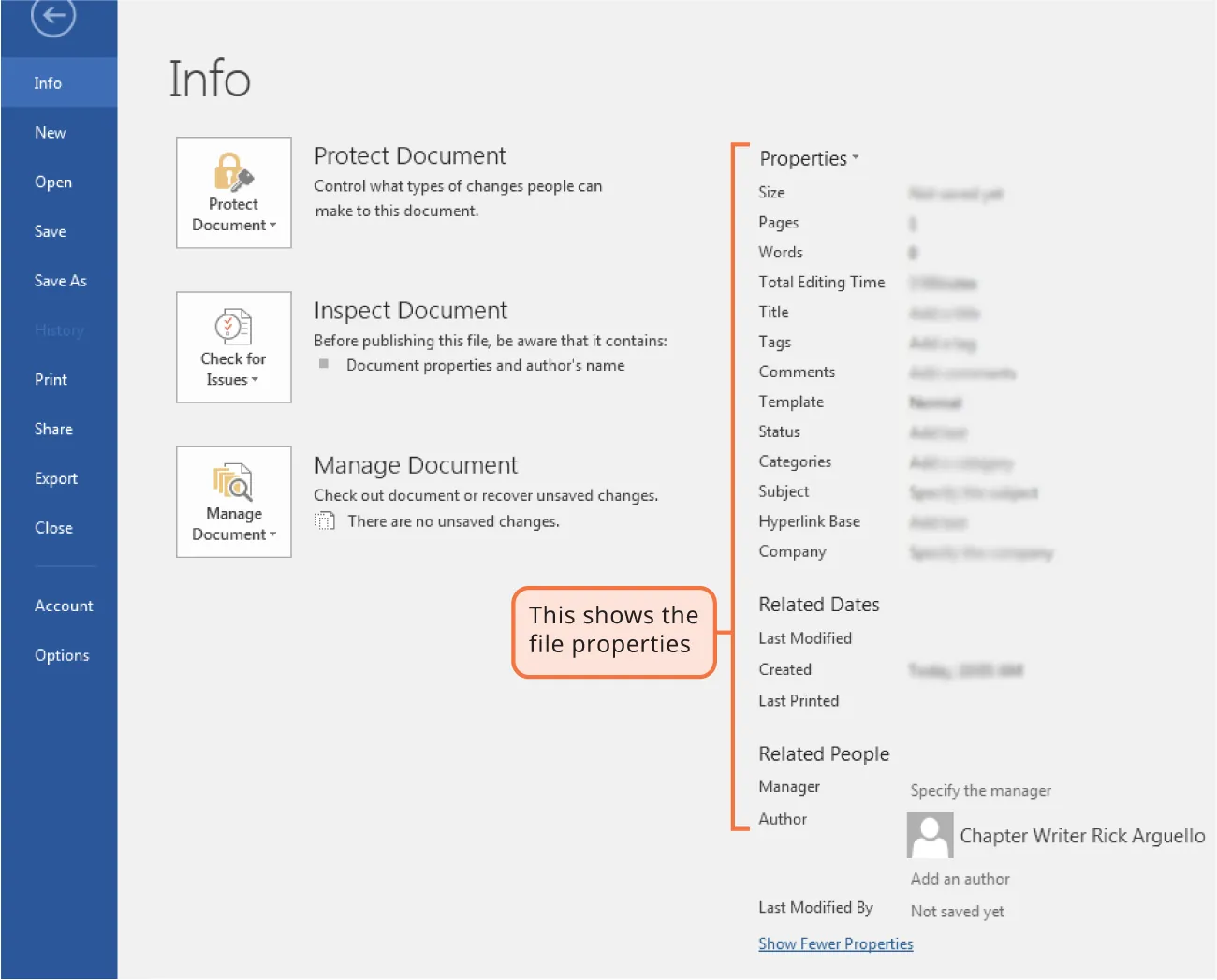The height and width of the screenshot is (980, 1217).
Task: Expand the Manage Document dropdown arrow
Action: coord(271,534)
